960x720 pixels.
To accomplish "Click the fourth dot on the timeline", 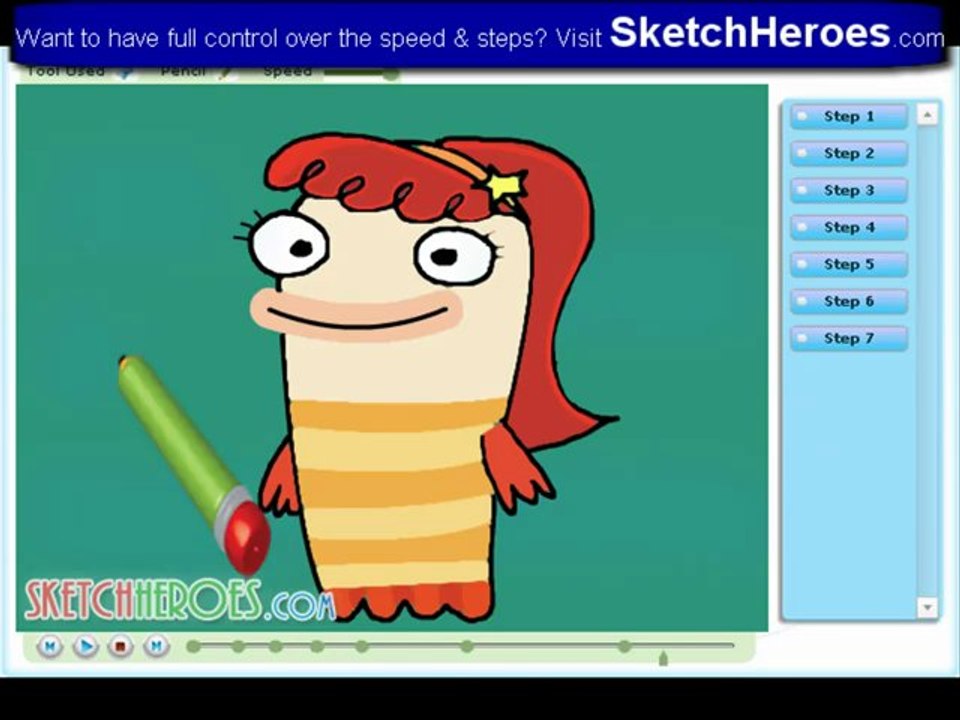I will tap(317, 646).
